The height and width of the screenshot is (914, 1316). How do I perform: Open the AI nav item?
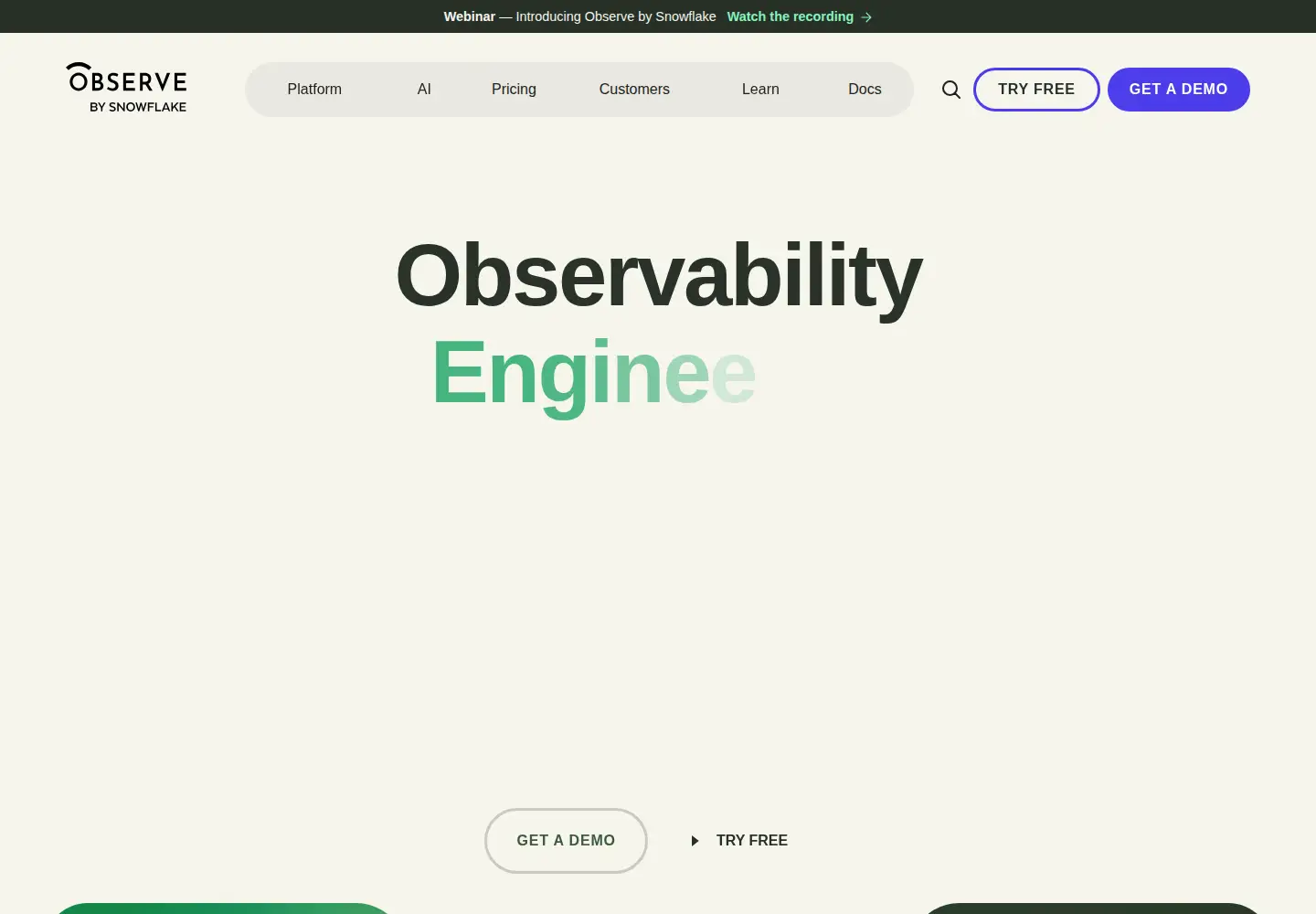[x=424, y=90]
